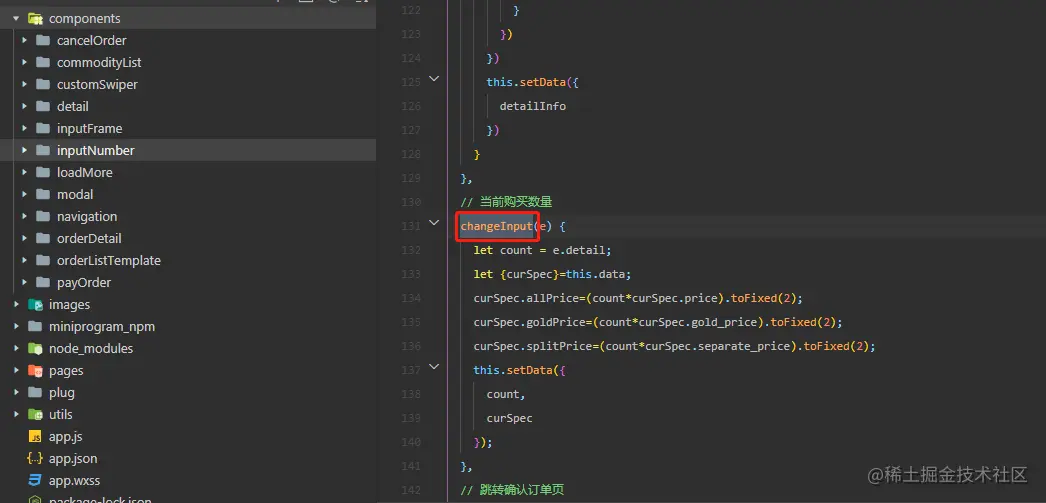The image size is (1046, 503).
Task: Select the inputNumber folder name
Action: click(x=95, y=151)
